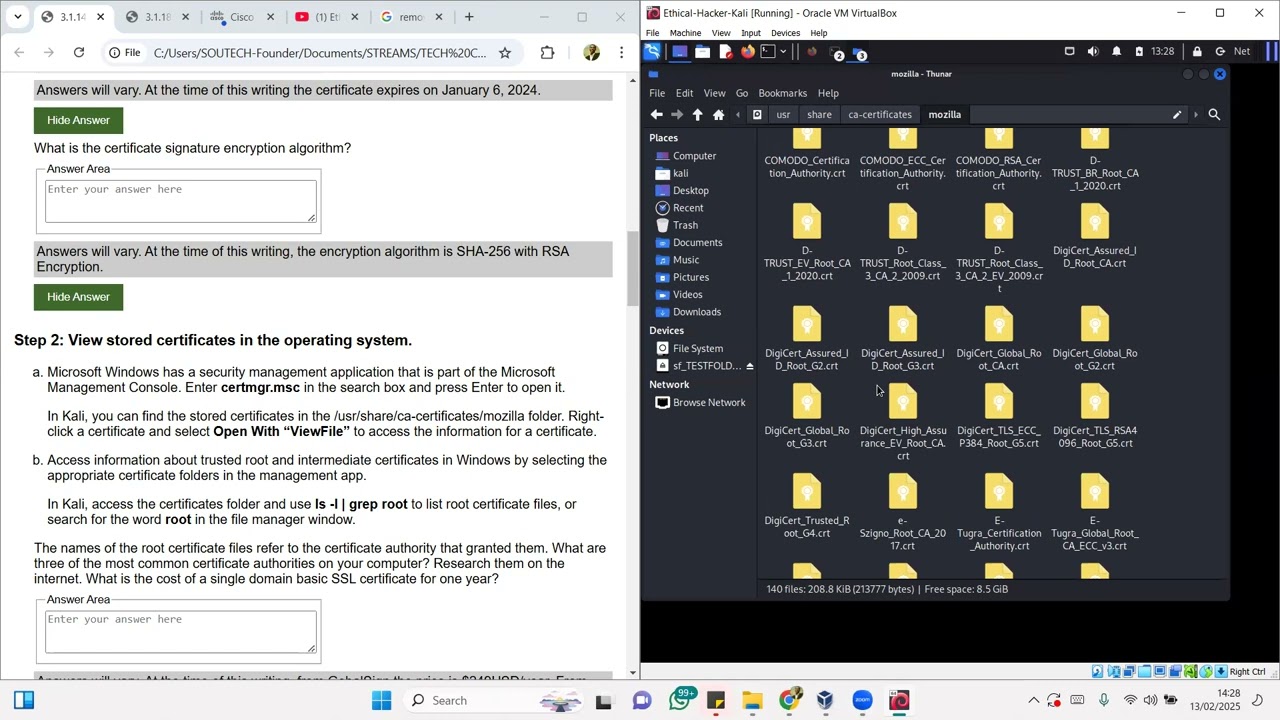
Task: Open Chrome tab search dropdown
Action: click(17, 17)
